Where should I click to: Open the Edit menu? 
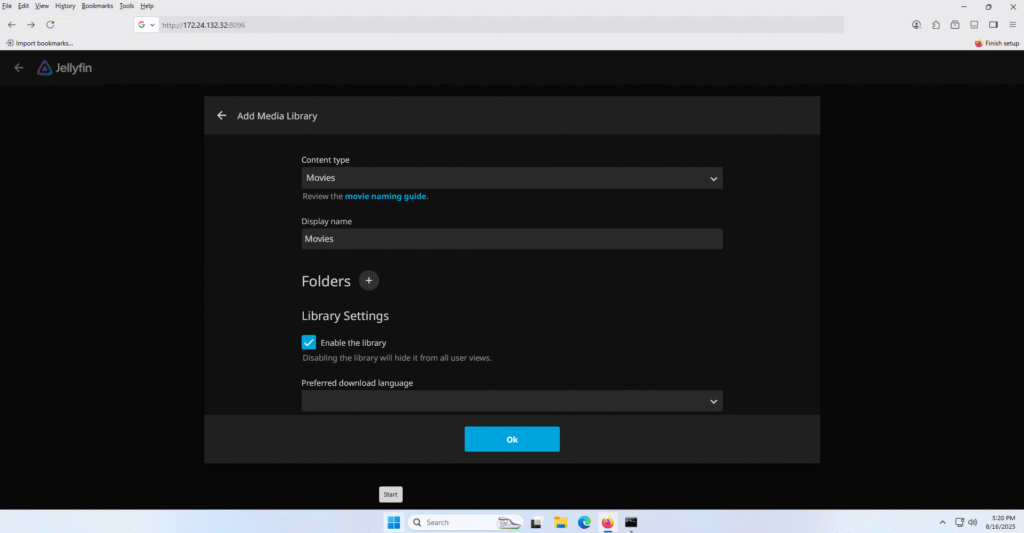point(24,6)
